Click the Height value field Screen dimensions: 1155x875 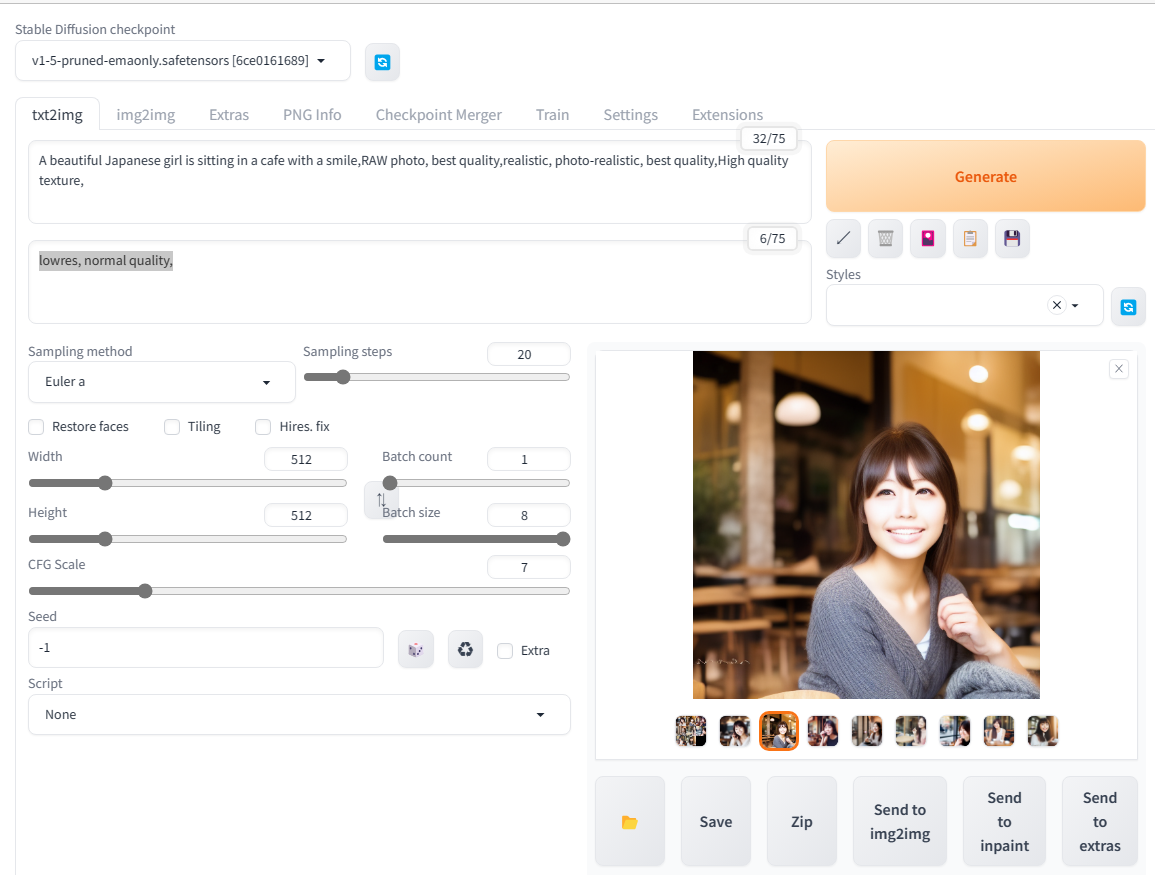(x=306, y=516)
